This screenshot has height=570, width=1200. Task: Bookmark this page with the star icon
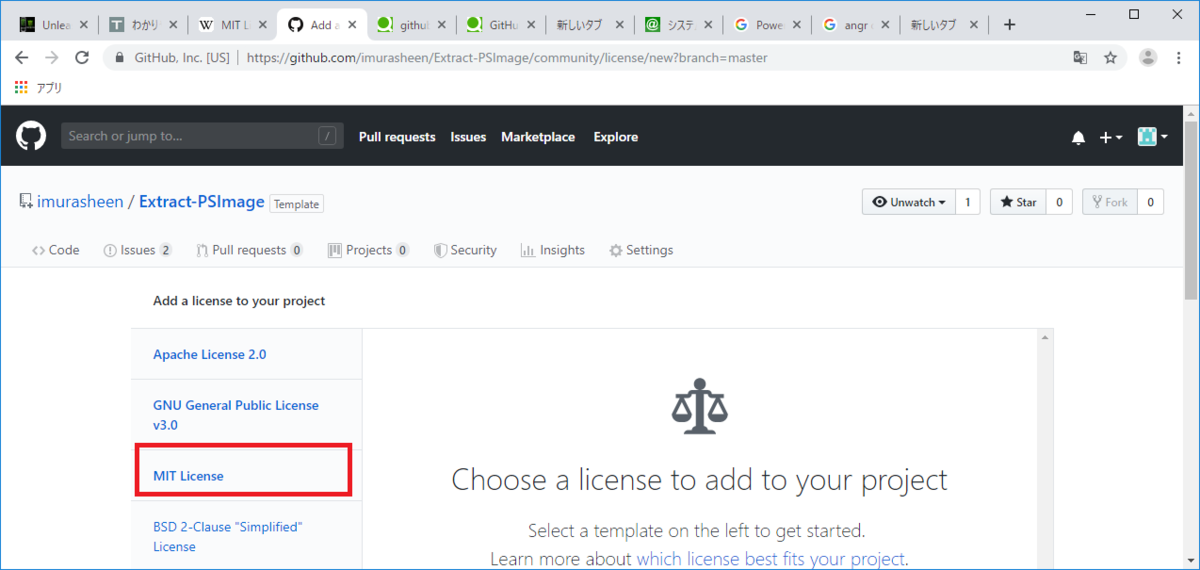(1110, 58)
